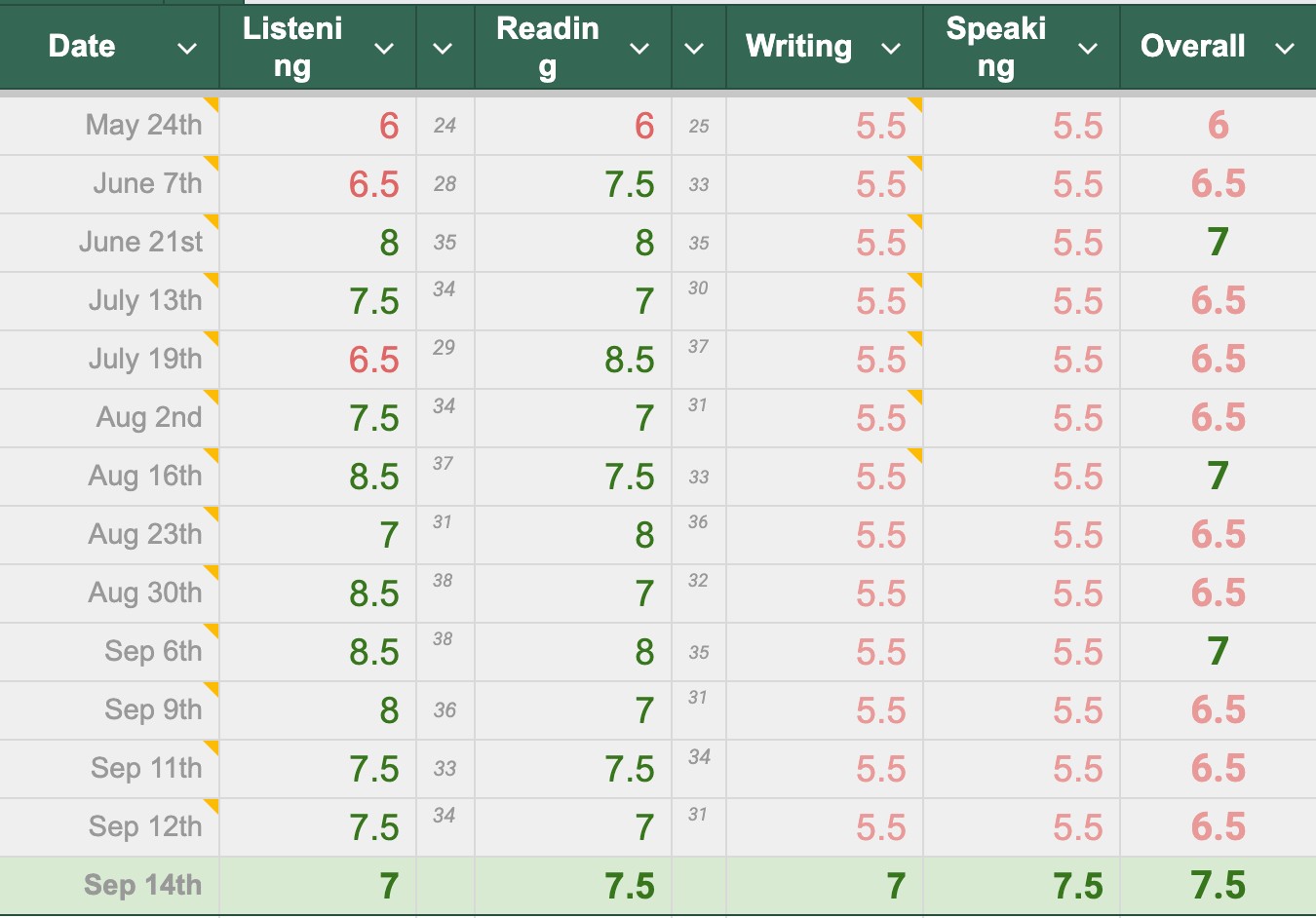
Task: Open the Date column filter dropdown
Action: click(x=187, y=48)
